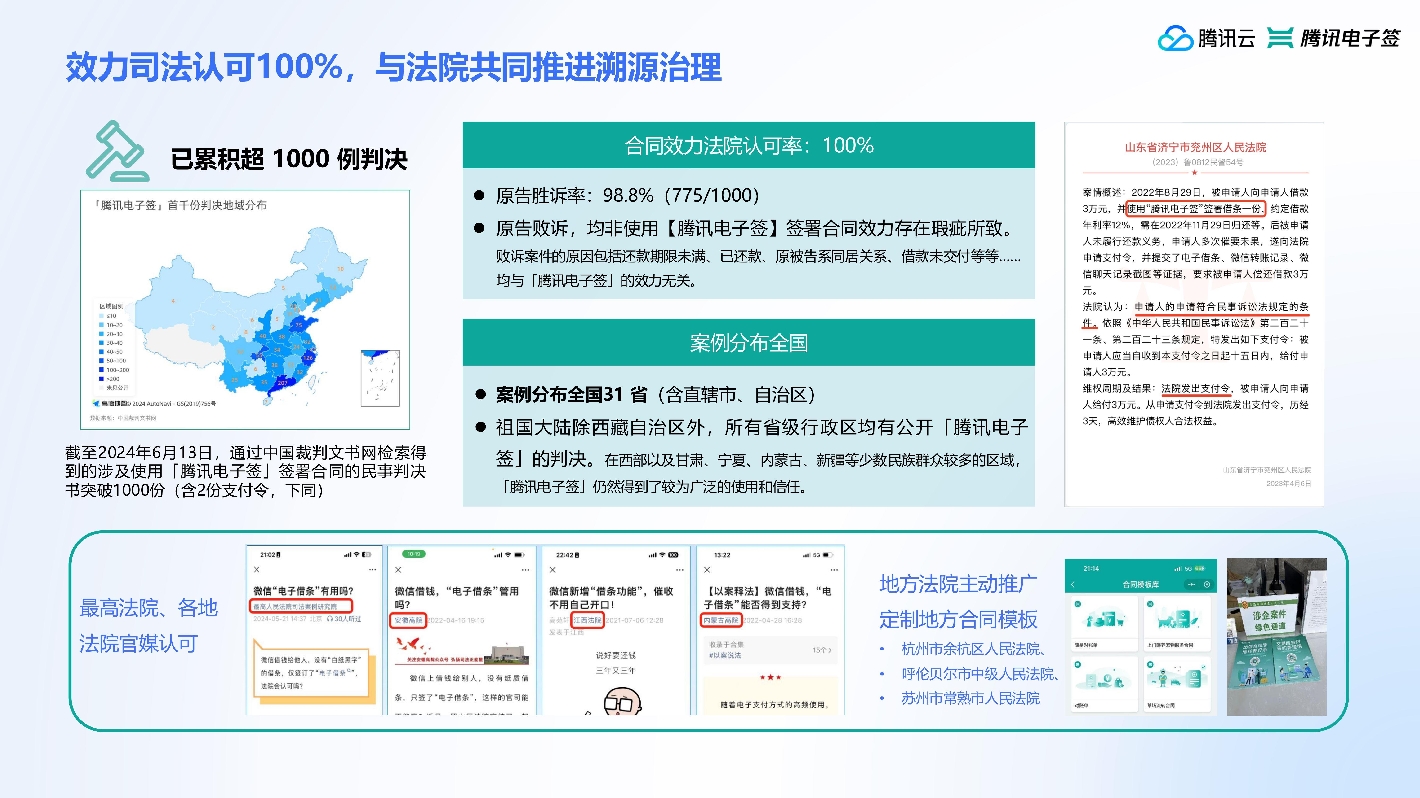
Task: Tap the boxed 安徽高院 account name
Action: point(408,620)
